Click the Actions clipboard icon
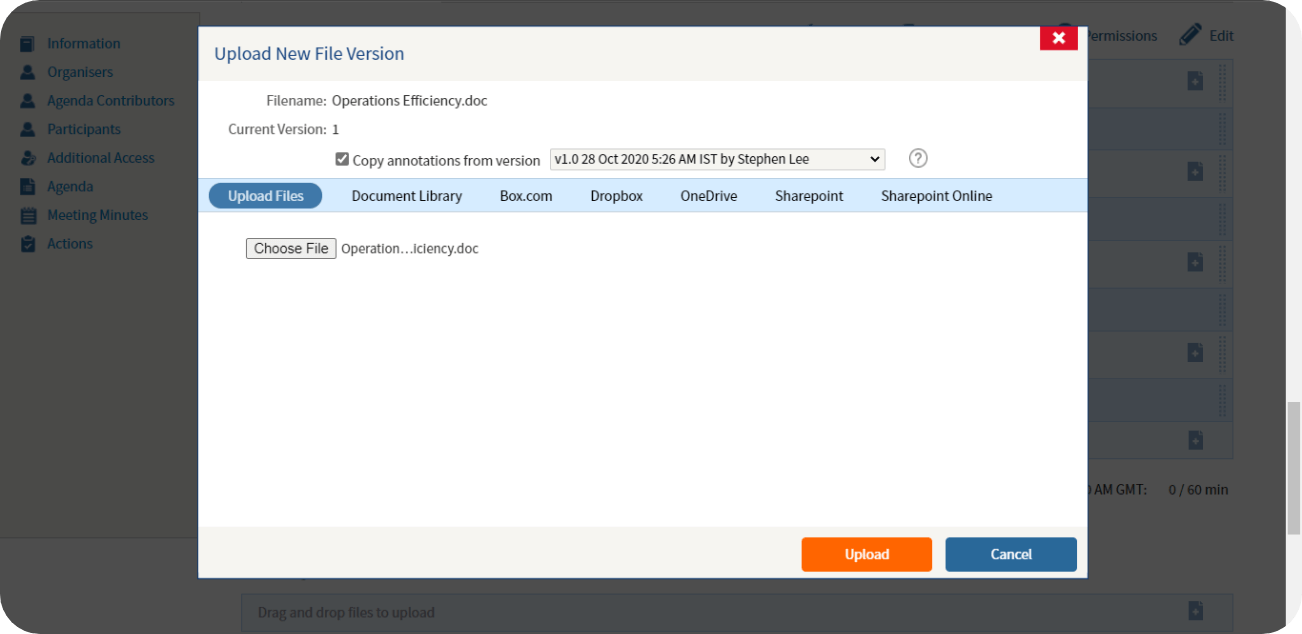Image resolution: width=1302 pixels, height=634 pixels. pos(28,244)
